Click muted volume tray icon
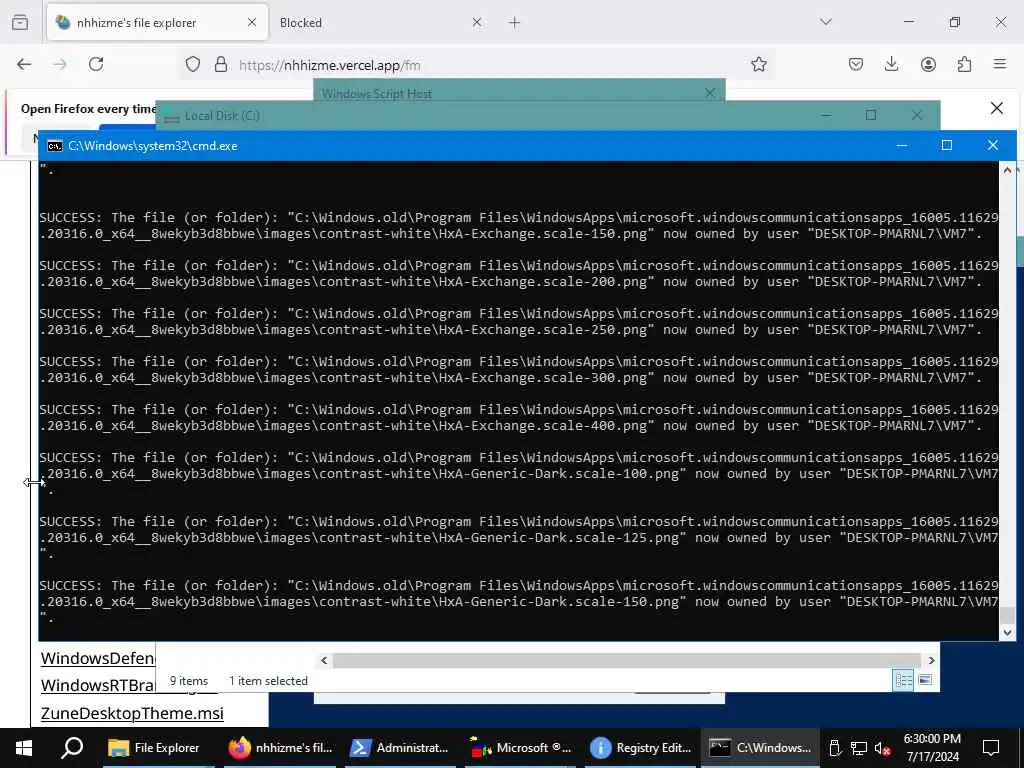 (882, 748)
